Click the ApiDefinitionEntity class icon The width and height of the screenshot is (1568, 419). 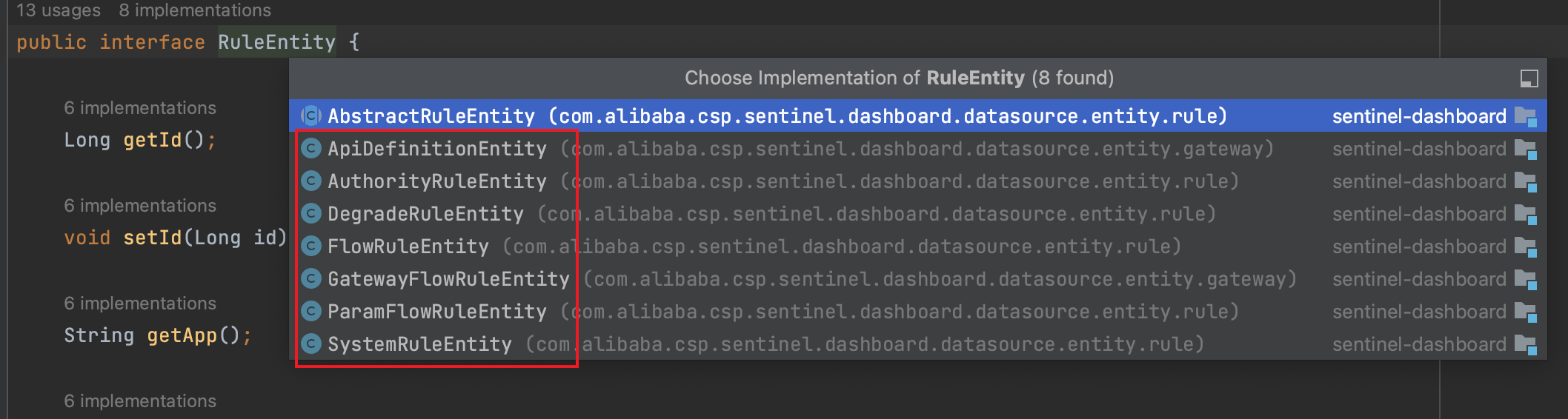pos(311,149)
